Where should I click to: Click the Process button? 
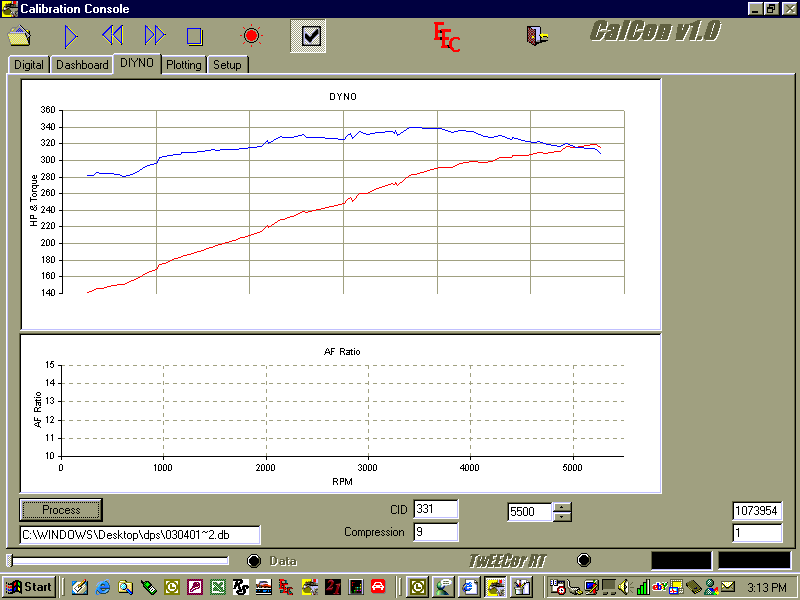61,510
